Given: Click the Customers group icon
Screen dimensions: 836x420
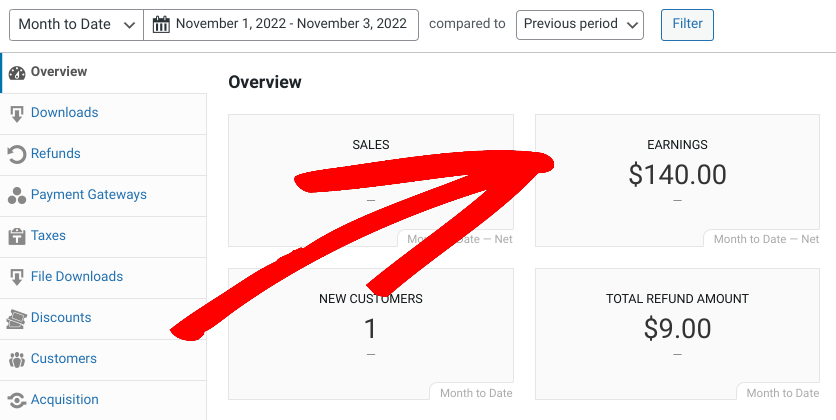Looking at the screenshot, I should click(17, 360).
